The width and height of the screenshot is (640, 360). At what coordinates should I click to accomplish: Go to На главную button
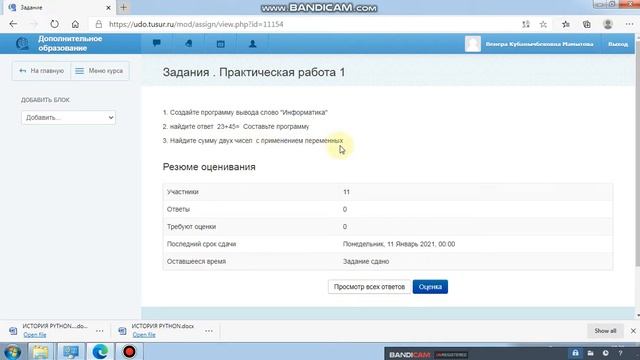(41, 71)
